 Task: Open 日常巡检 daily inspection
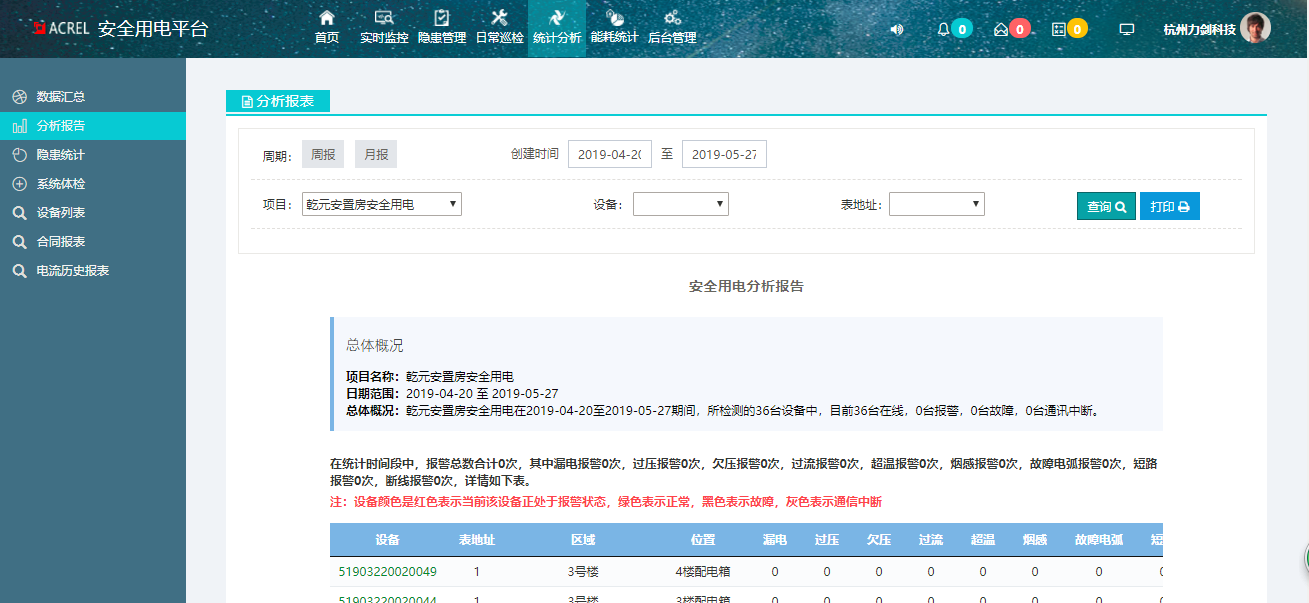click(x=499, y=27)
